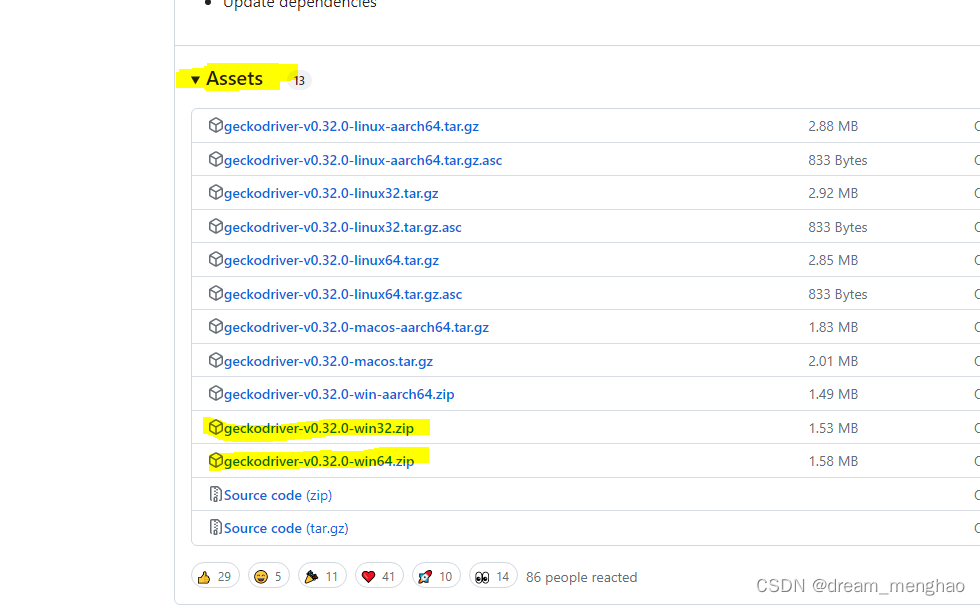This screenshot has height=605, width=980.
Task: Click package icon for linux32.tar.gz.asc
Action: [x=216, y=226]
